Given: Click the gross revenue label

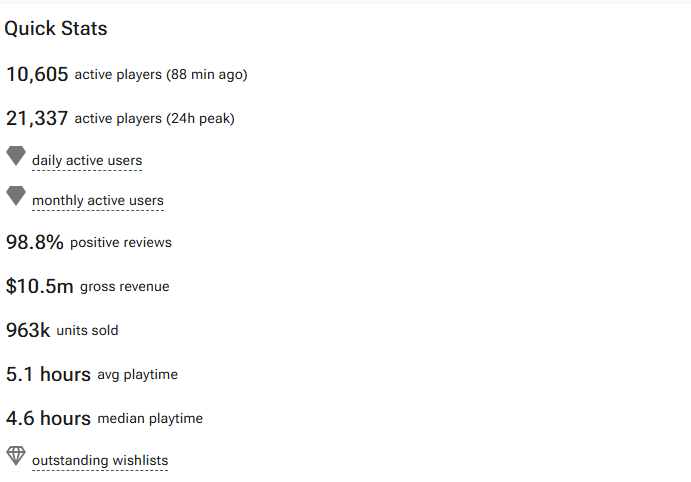Looking at the screenshot, I should 124,286.
